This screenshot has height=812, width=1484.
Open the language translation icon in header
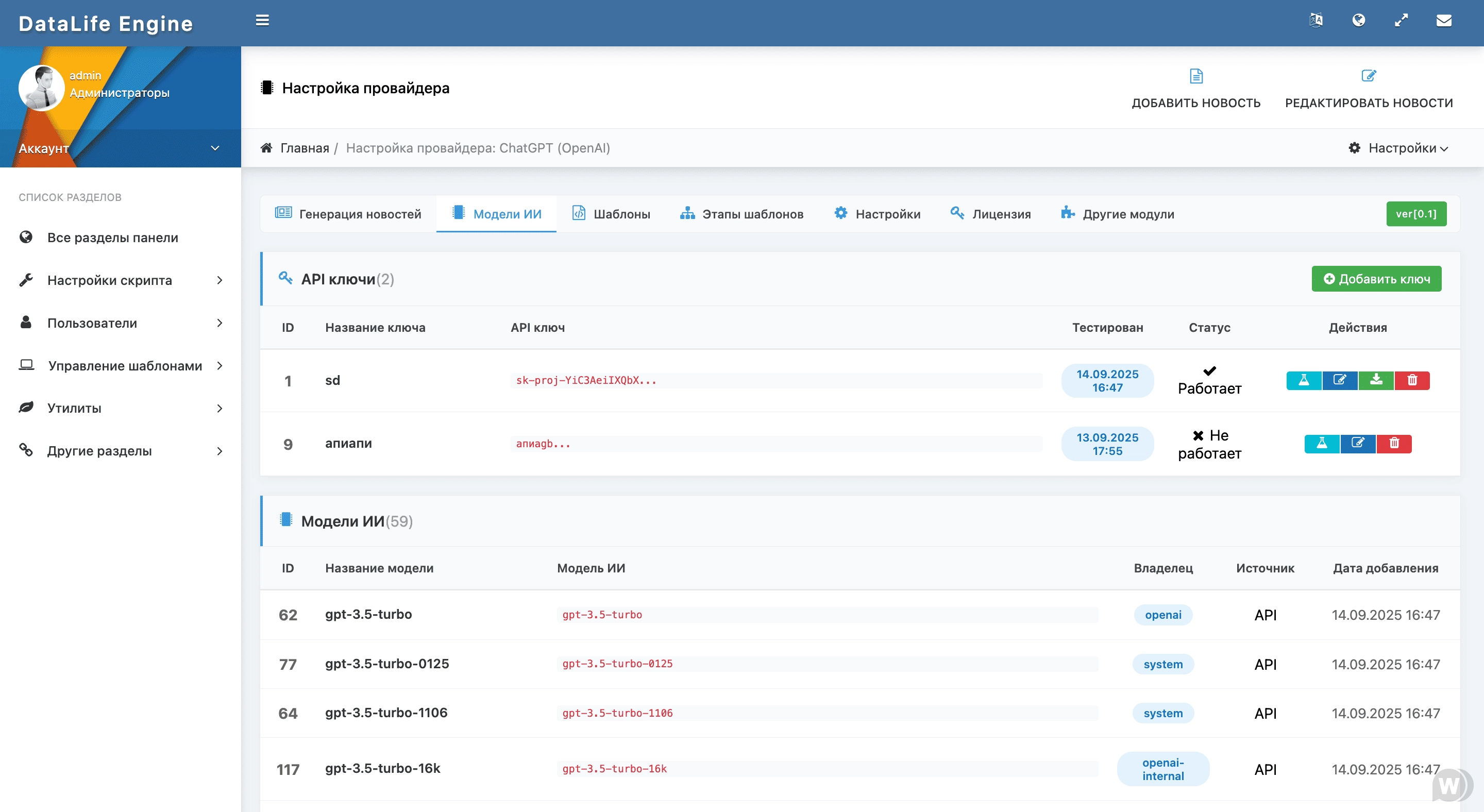click(x=1316, y=21)
